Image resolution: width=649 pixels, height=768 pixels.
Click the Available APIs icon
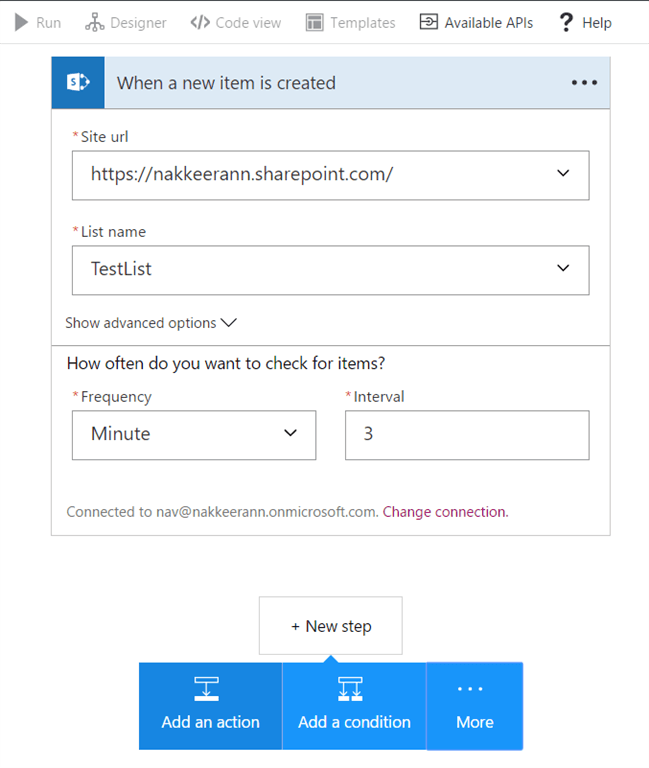point(428,22)
